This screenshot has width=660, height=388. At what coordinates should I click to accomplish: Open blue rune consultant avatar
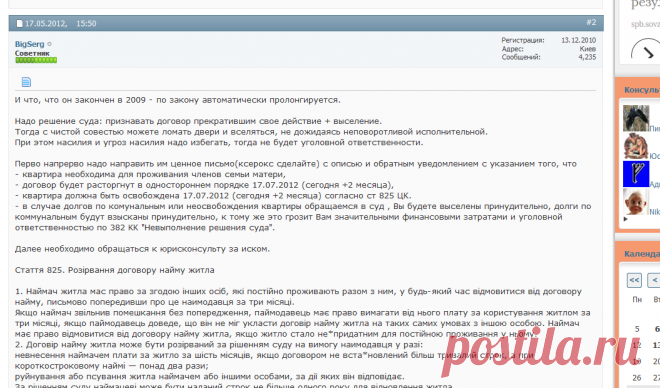pos(636,174)
